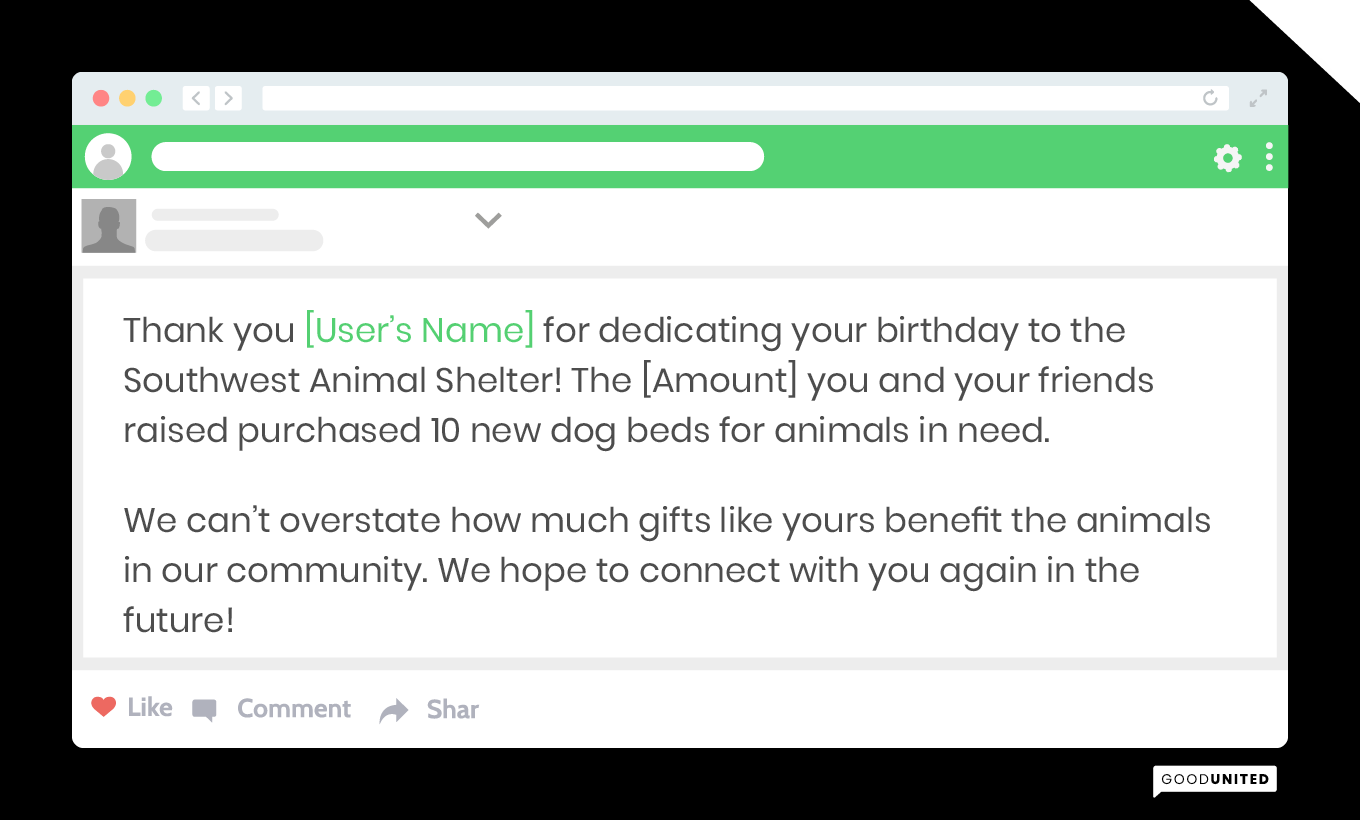Open the settings gear in the green header
Screen dimensions: 1360x820
click(x=1227, y=157)
